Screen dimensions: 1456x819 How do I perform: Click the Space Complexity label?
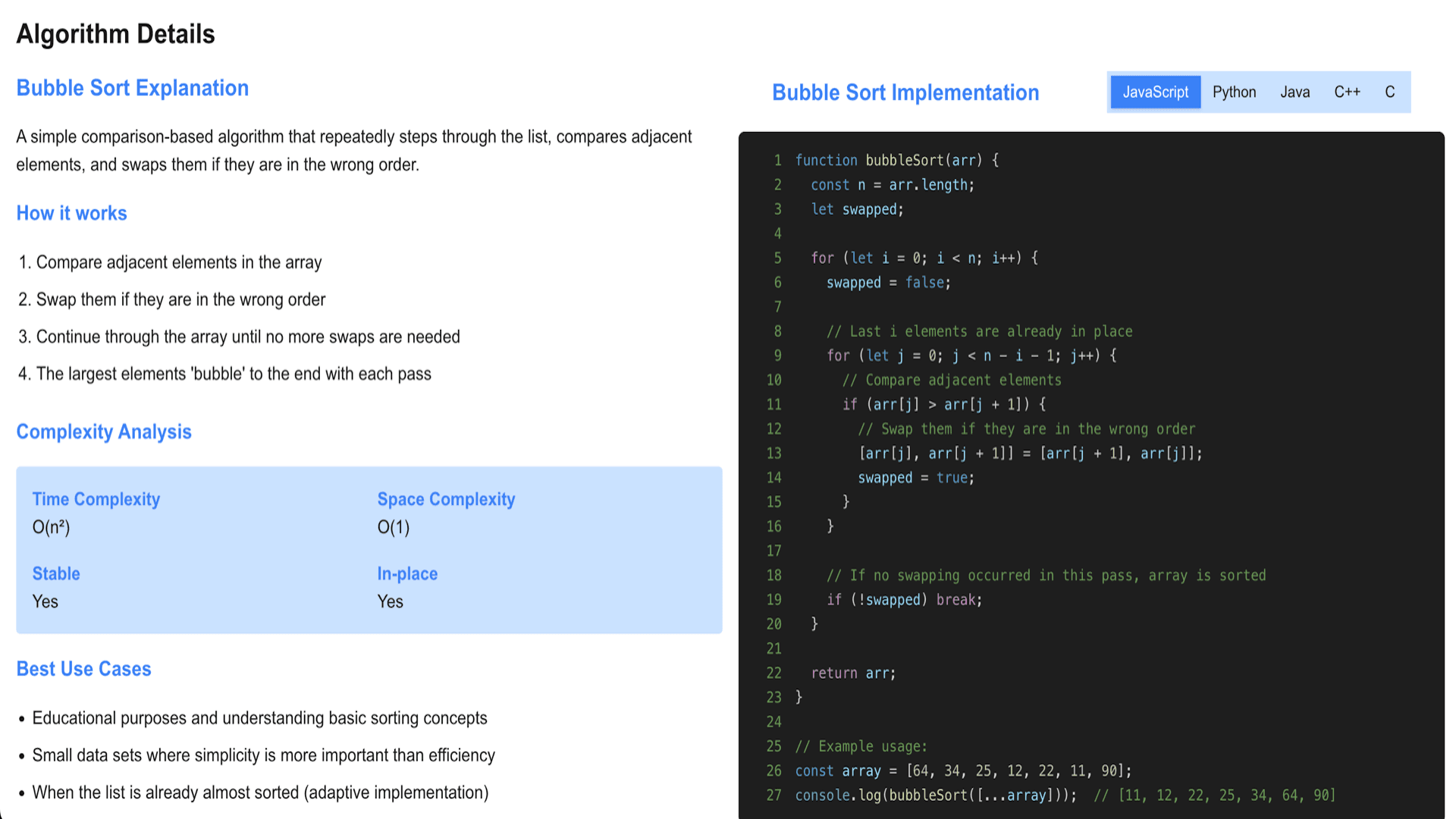pyautogui.click(x=446, y=499)
